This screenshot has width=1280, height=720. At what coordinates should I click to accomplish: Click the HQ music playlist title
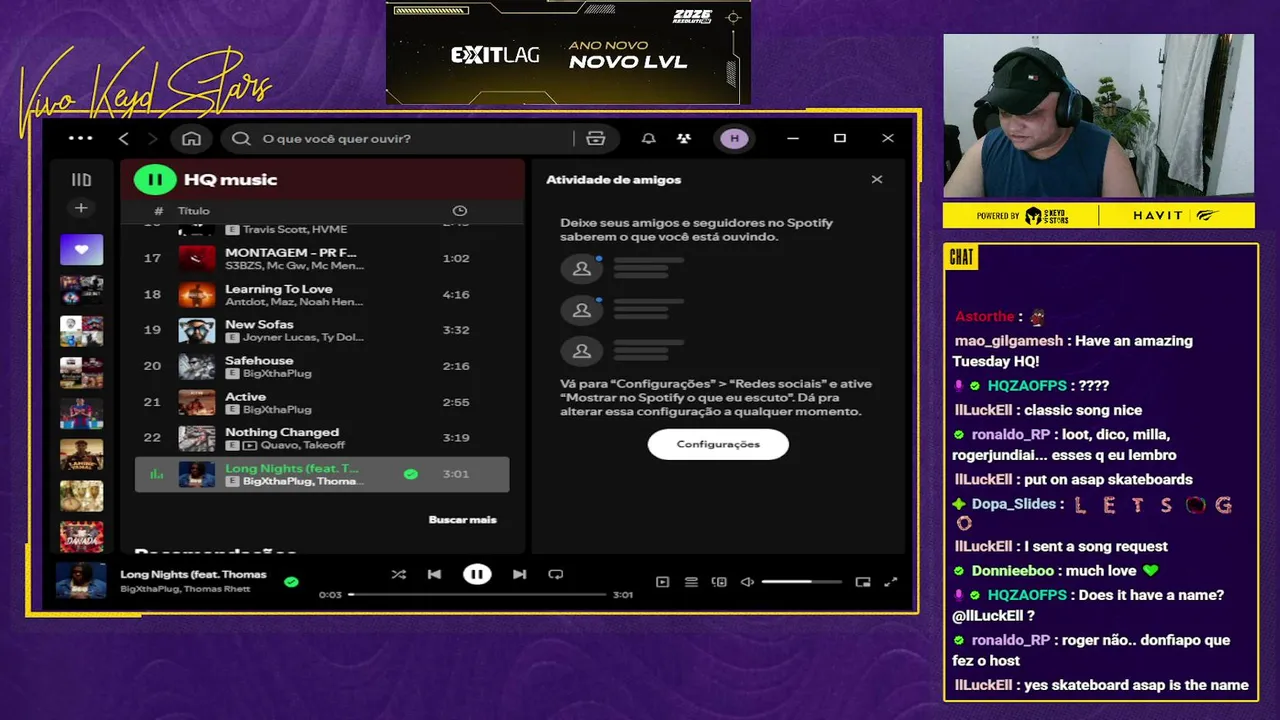(230, 180)
